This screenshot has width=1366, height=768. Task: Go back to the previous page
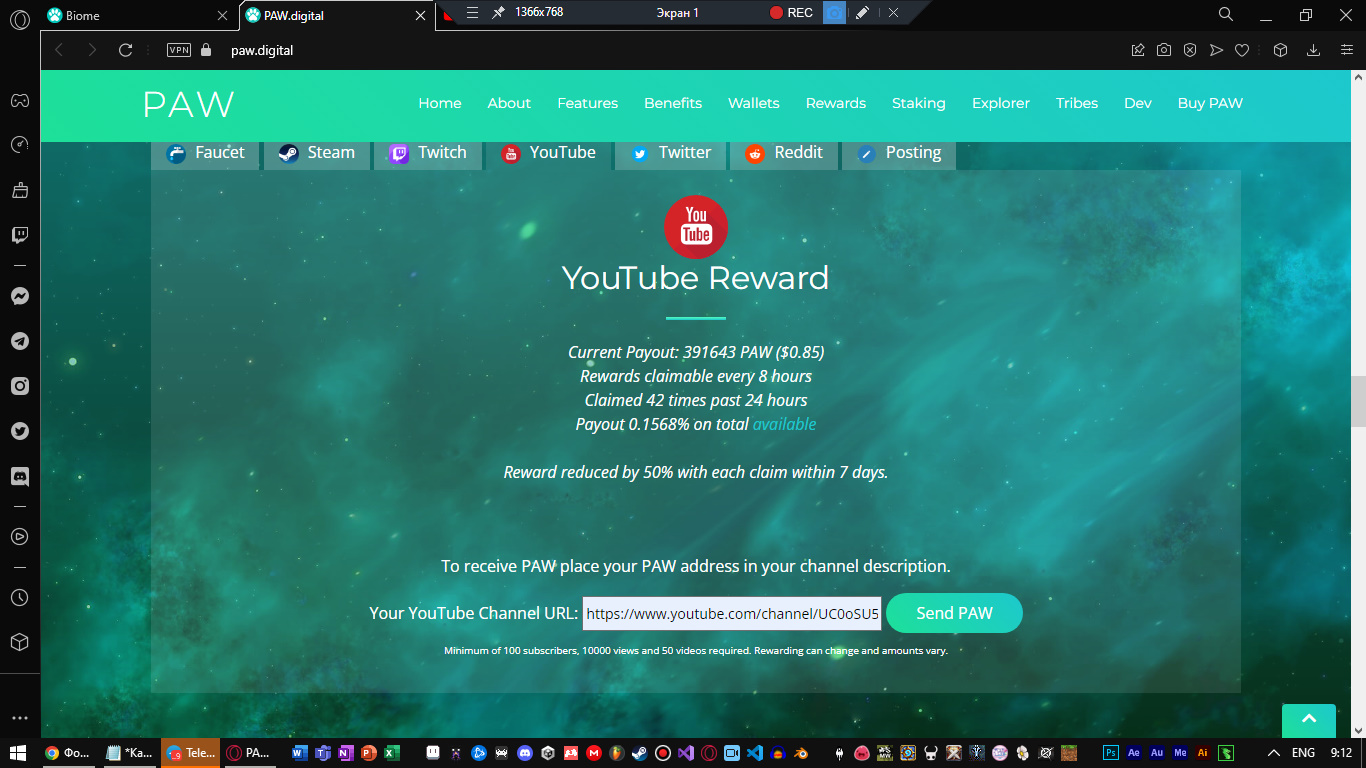pos(59,50)
